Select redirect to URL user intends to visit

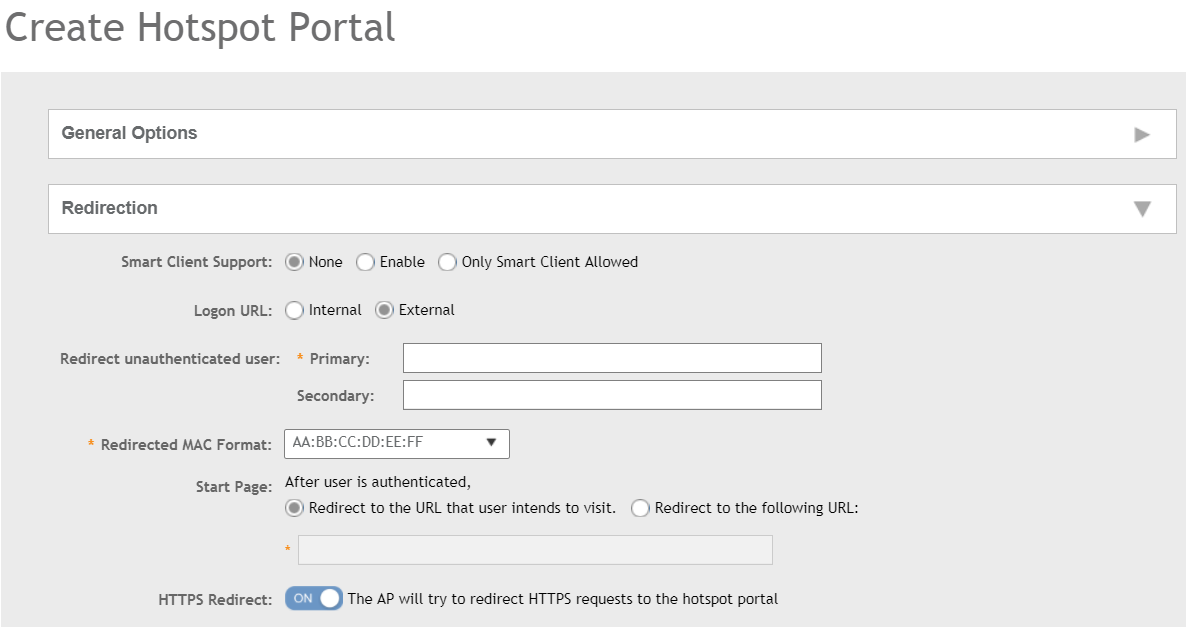(x=295, y=508)
